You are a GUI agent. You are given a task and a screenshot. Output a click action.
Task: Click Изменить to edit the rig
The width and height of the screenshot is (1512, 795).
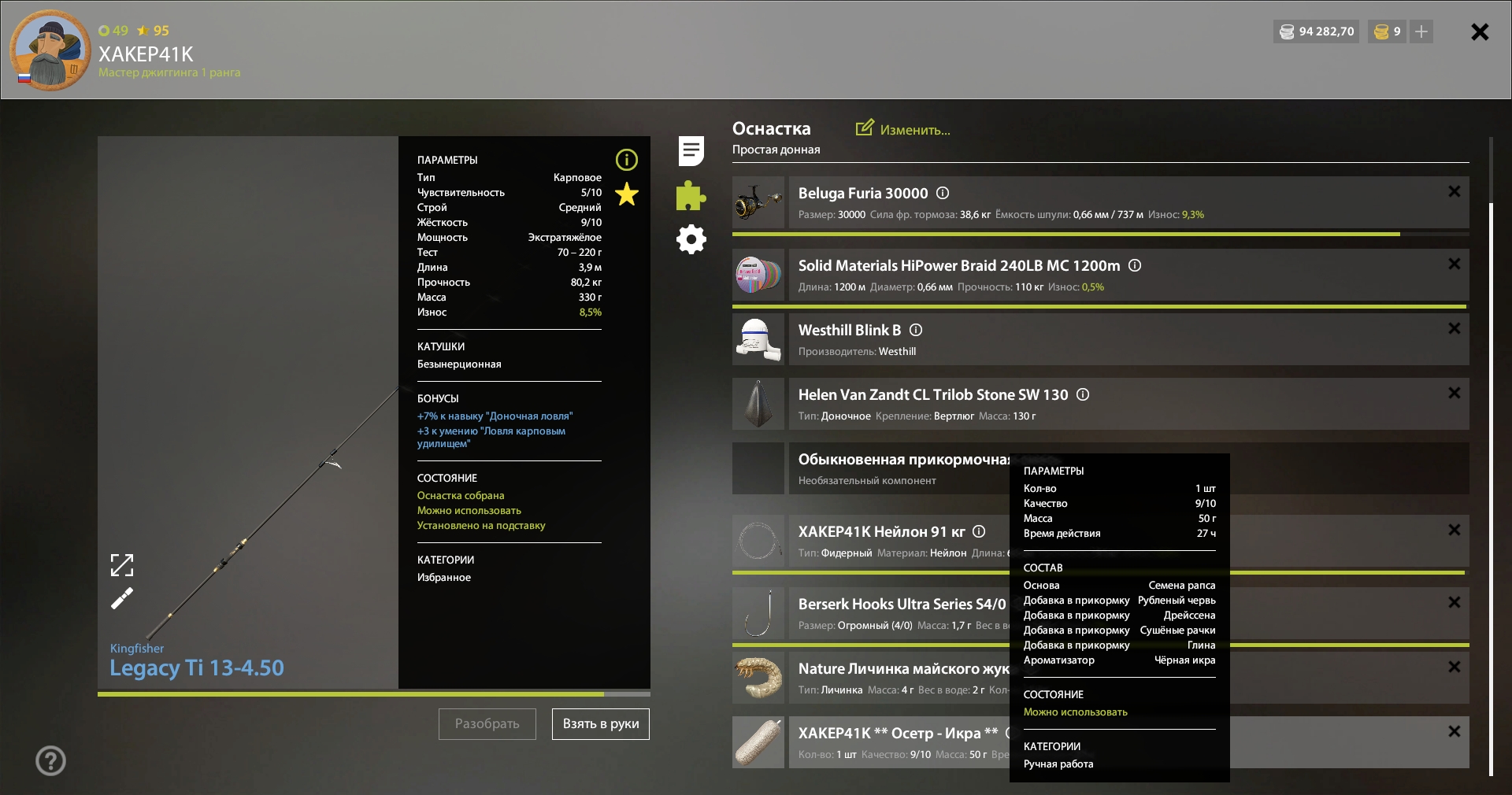coord(903,130)
